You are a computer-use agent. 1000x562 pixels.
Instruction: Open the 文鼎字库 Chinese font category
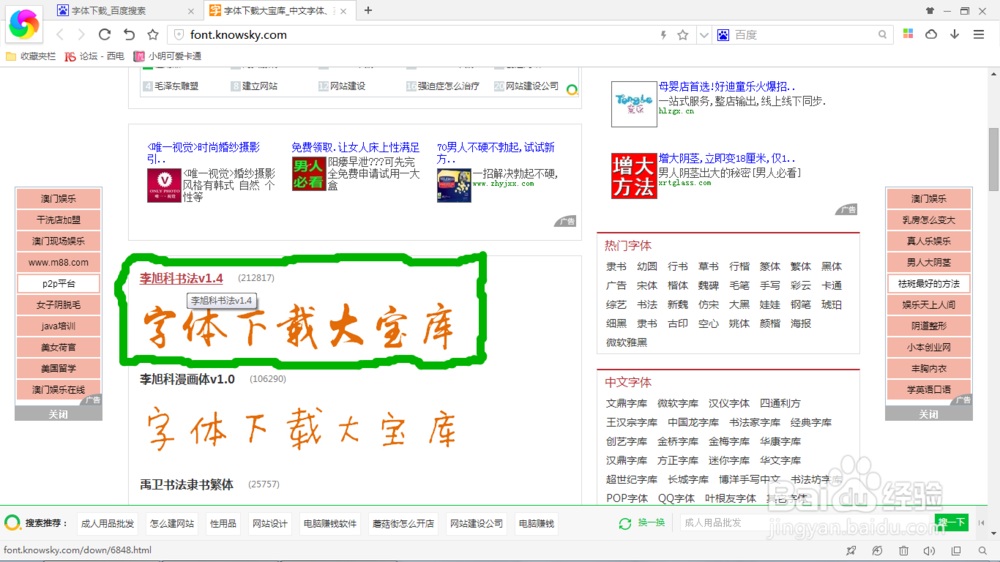click(x=626, y=403)
